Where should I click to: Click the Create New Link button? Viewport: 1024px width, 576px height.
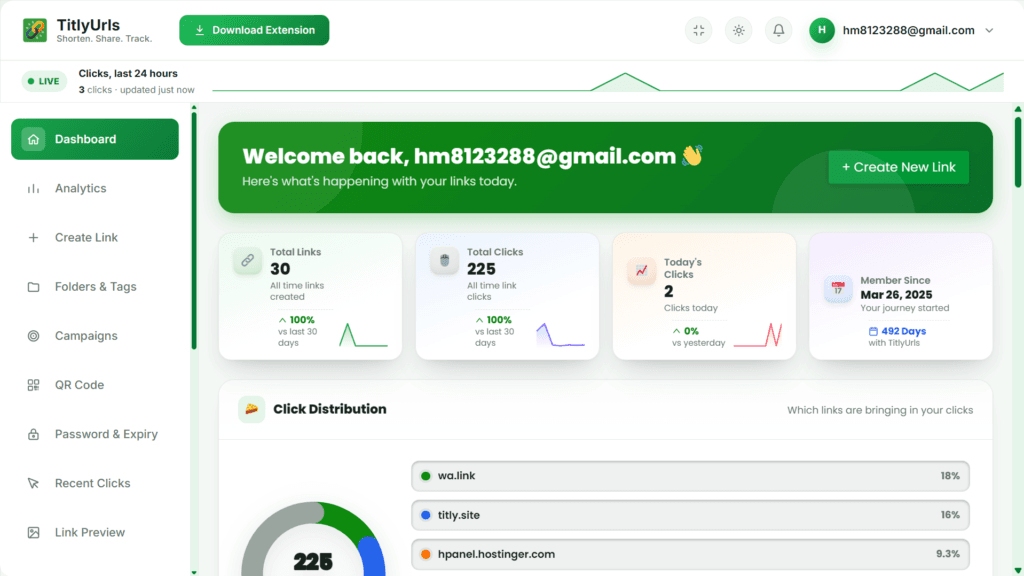(899, 167)
